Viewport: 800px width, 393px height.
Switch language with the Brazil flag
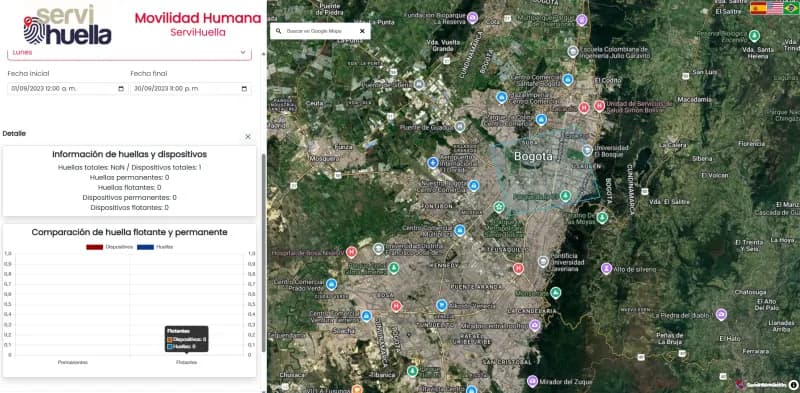point(791,8)
